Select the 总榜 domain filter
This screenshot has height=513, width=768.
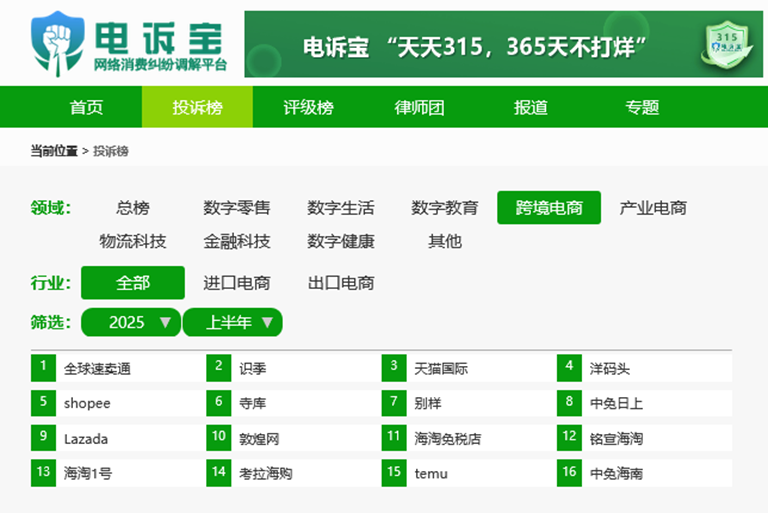tap(133, 208)
